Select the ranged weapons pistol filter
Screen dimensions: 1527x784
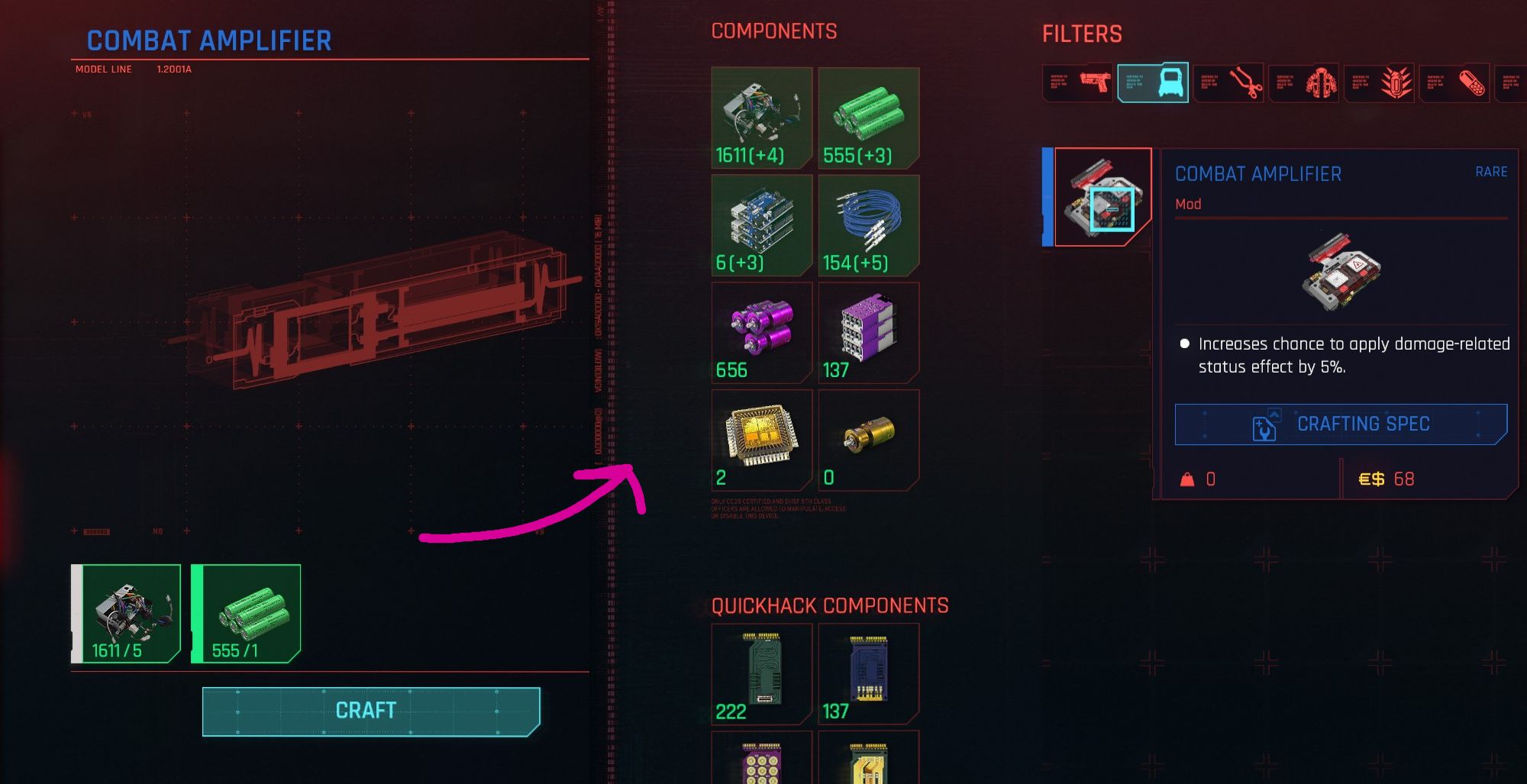pos(1077,82)
